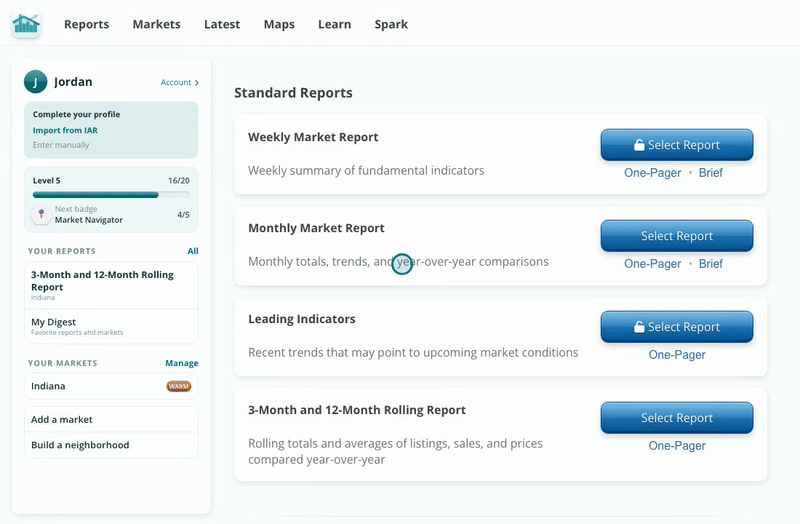Go to the Latest tab
The height and width of the screenshot is (524, 800).
[x=222, y=24]
